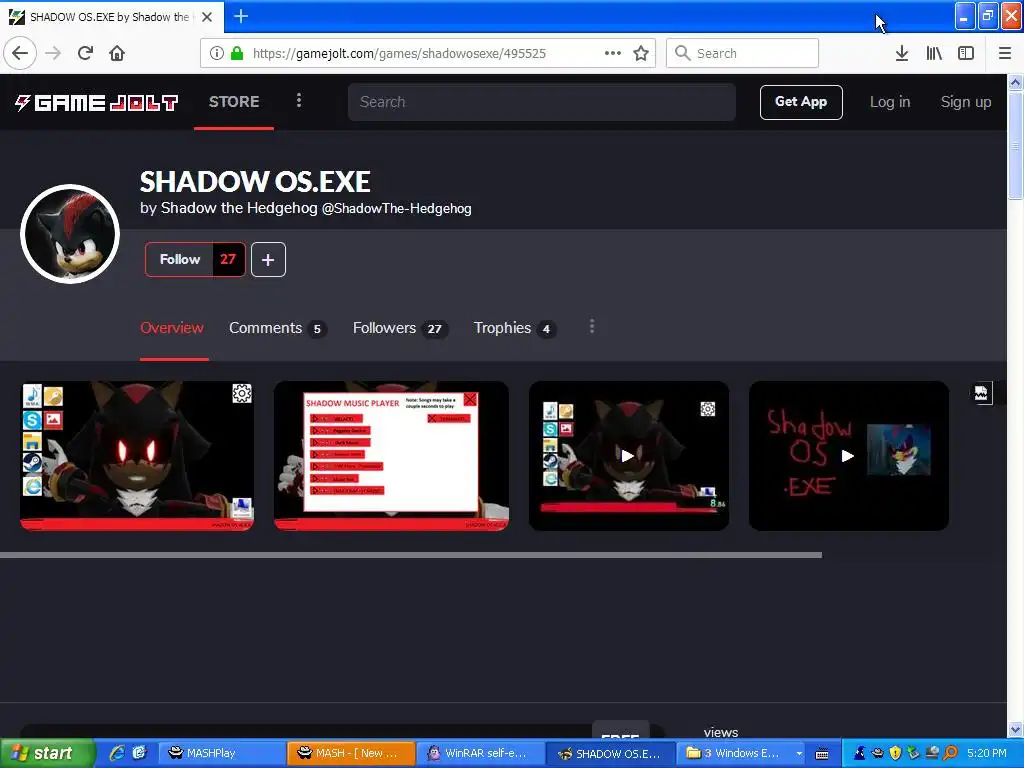Click the browser forward arrow
1024x768 pixels.
pos(53,53)
